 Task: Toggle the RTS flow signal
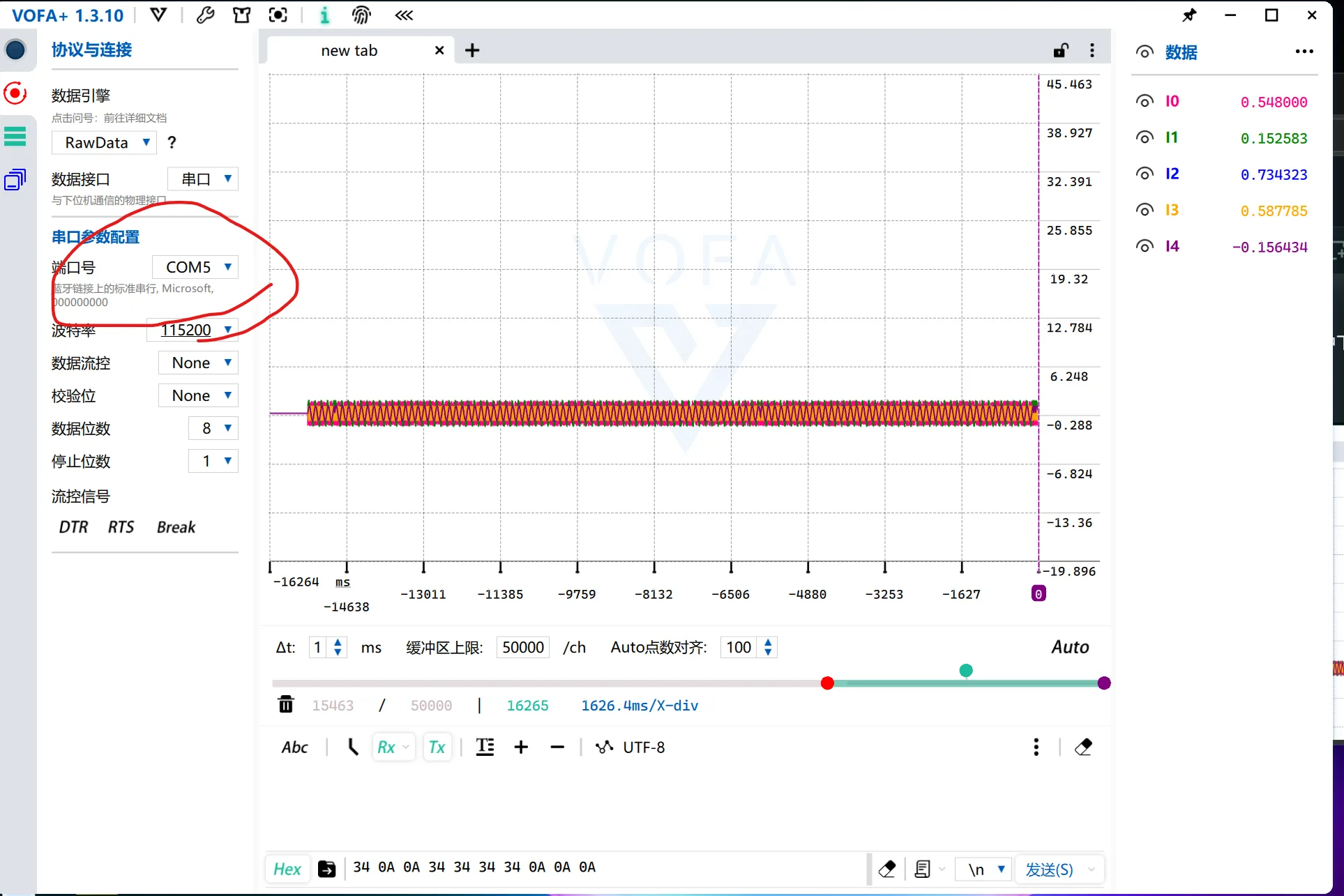coord(121,527)
